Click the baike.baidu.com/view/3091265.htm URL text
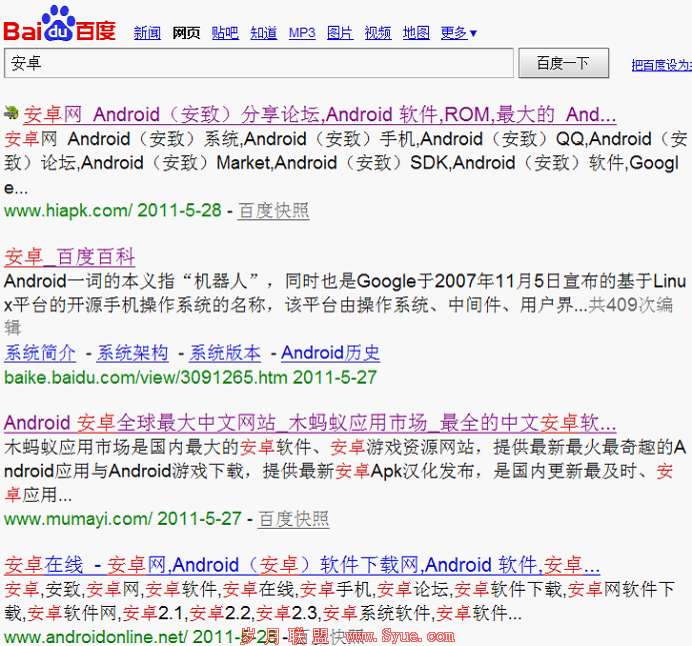692x646 pixels. (x=146, y=377)
